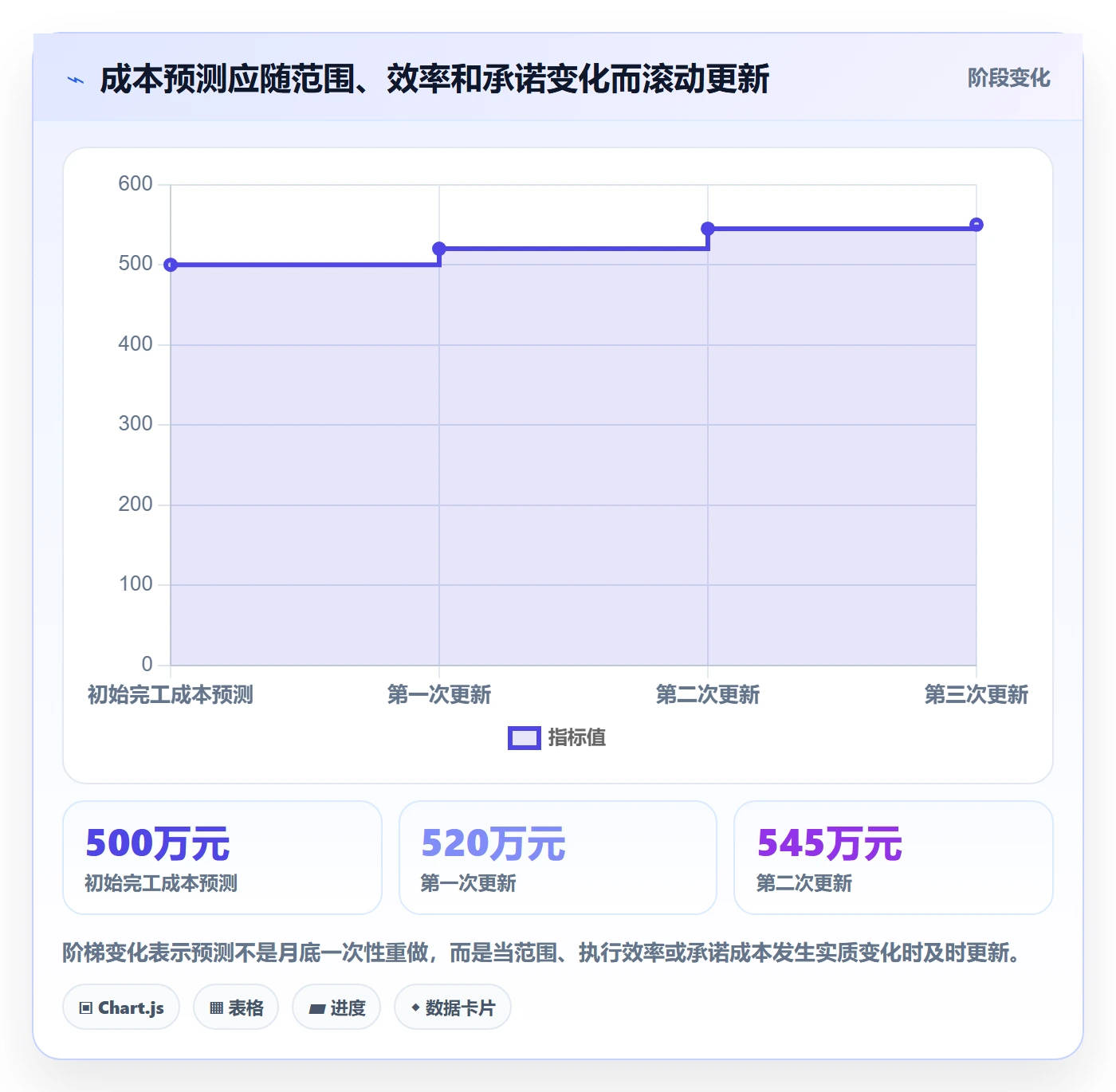1116x1092 pixels.
Task: Click the description paragraph starting with 阶梯变化
Action: point(543,953)
